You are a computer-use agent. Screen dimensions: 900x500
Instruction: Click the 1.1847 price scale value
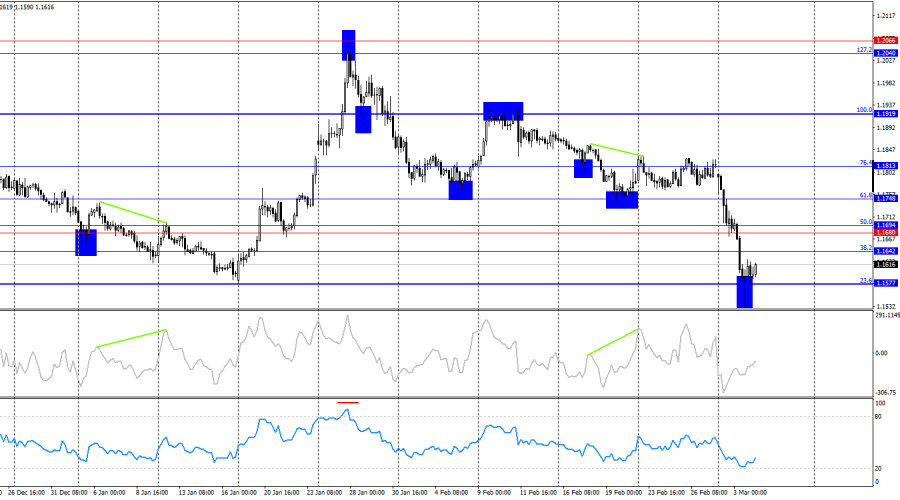(886, 150)
